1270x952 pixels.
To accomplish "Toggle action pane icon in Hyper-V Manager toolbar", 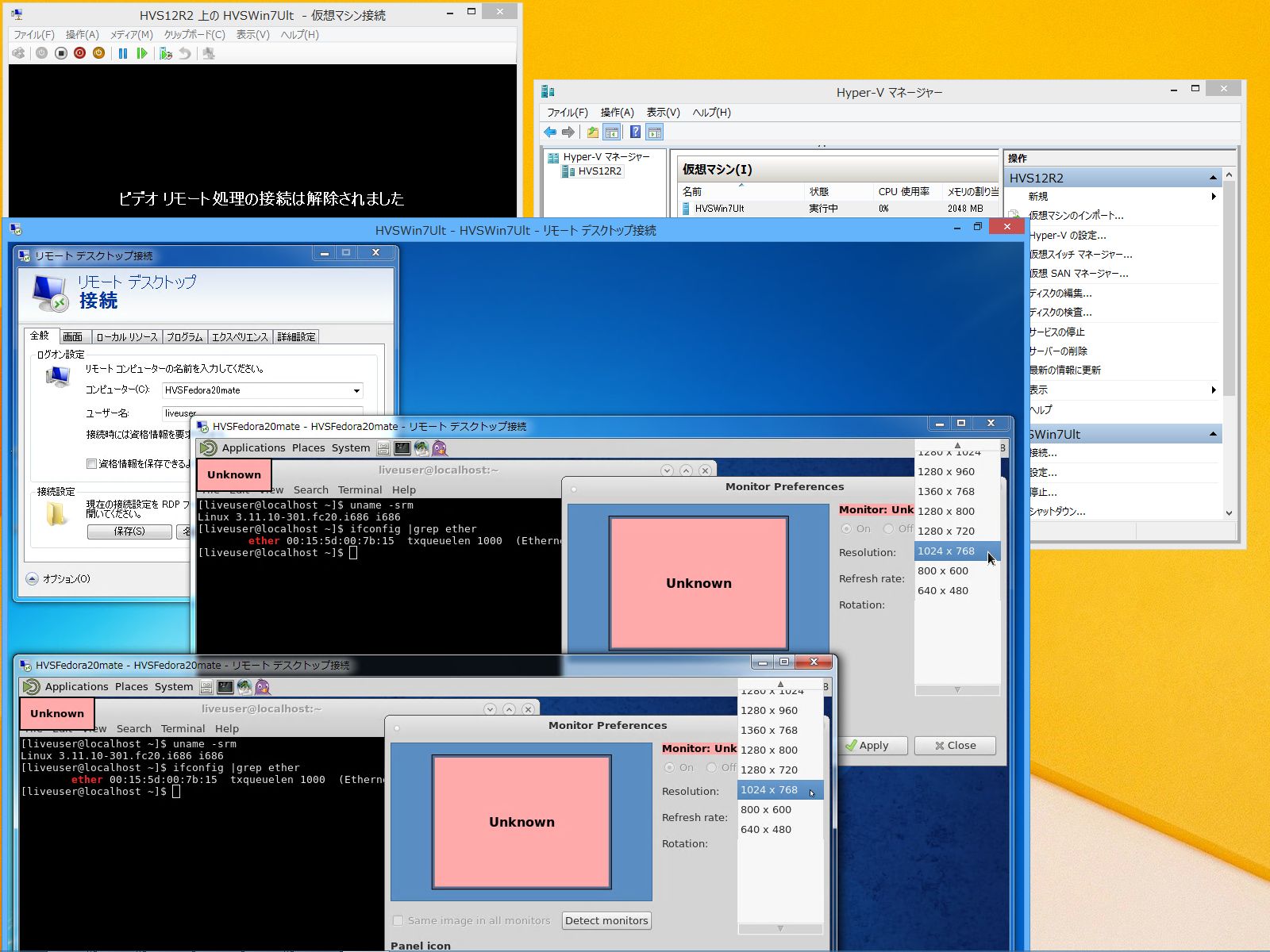I will (654, 132).
